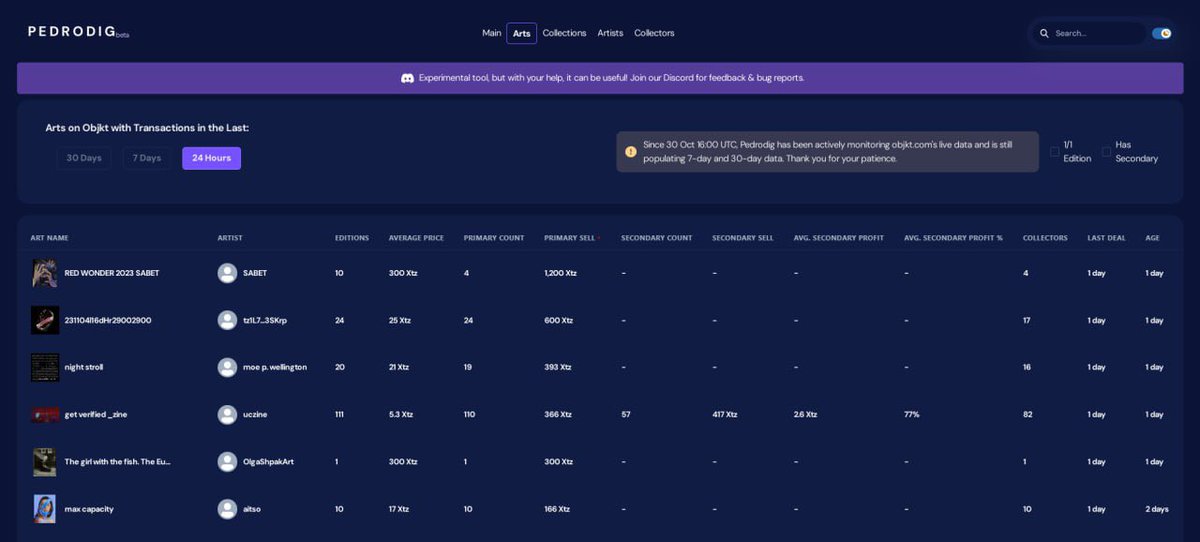
Task: Click OlgaShpakArt avatar icon
Action: 228,462
